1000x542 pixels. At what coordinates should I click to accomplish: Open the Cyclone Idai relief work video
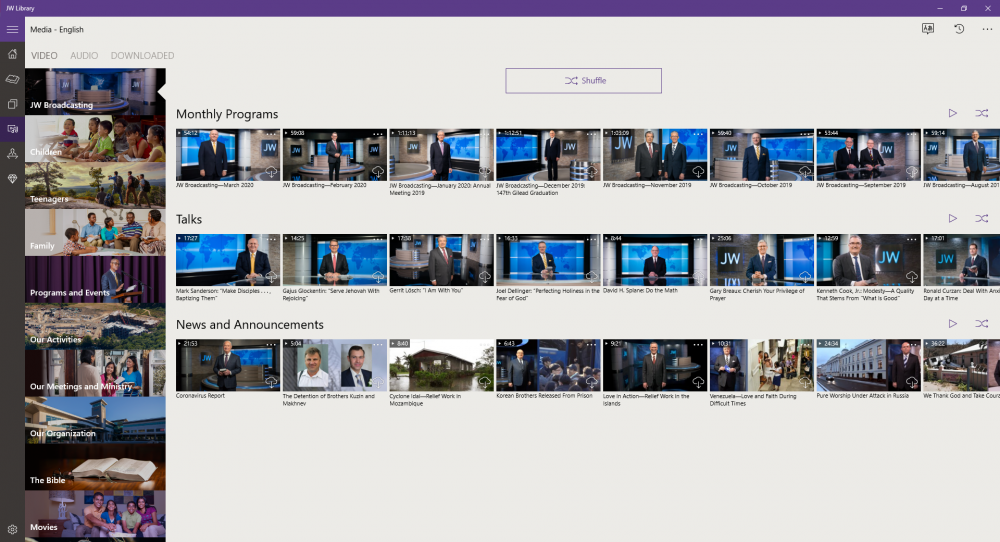441,365
